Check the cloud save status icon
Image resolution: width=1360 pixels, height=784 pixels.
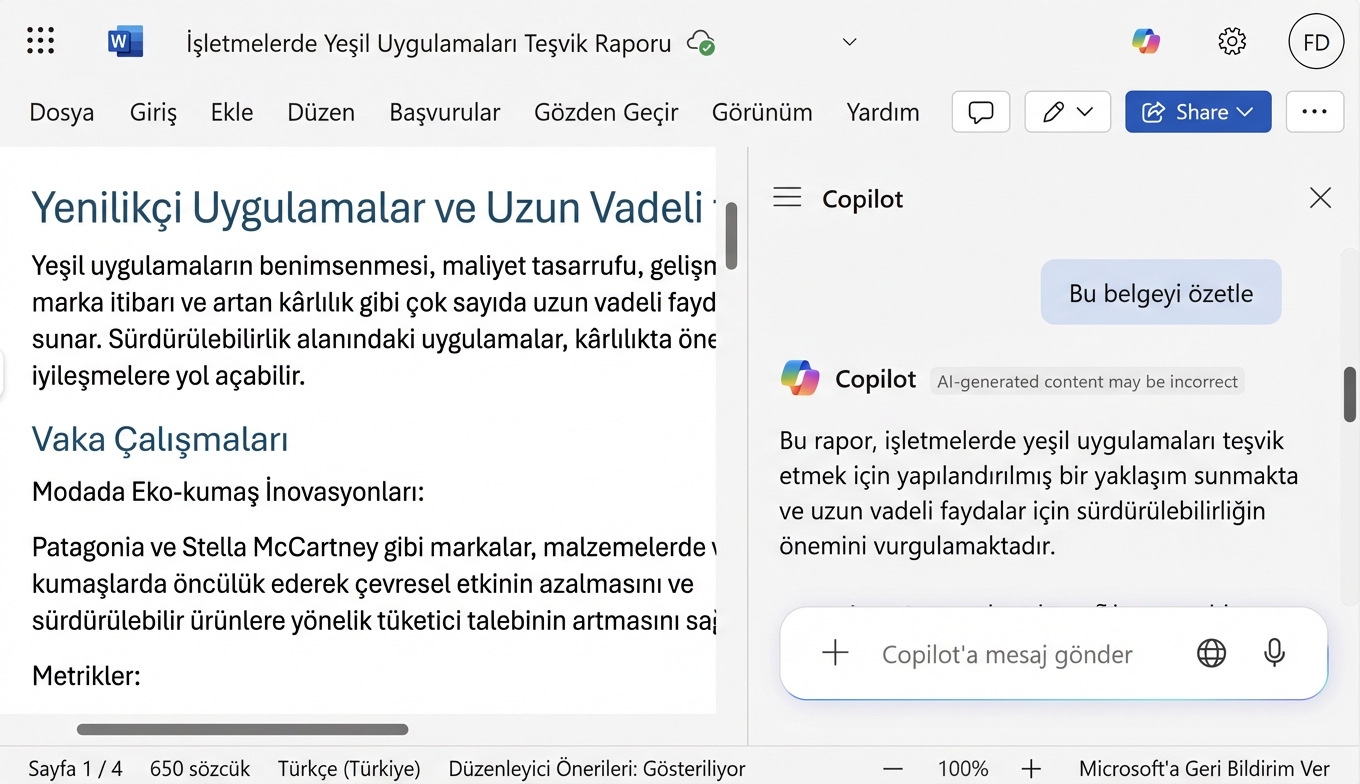pyautogui.click(x=701, y=42)
